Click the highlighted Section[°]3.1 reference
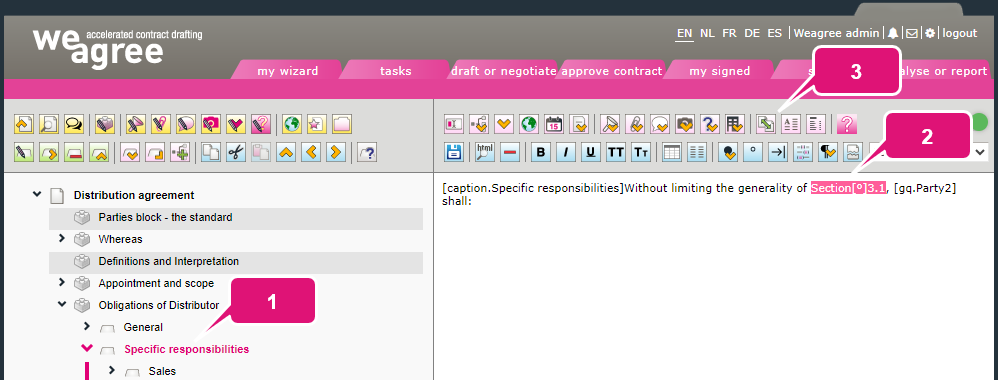The image size is (998, 380). tap(848, 188)
